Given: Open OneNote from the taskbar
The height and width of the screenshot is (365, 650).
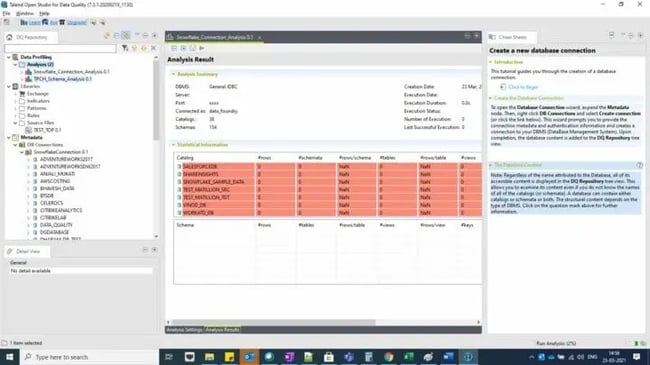Looking at the screenshot, I should (289, 357).
